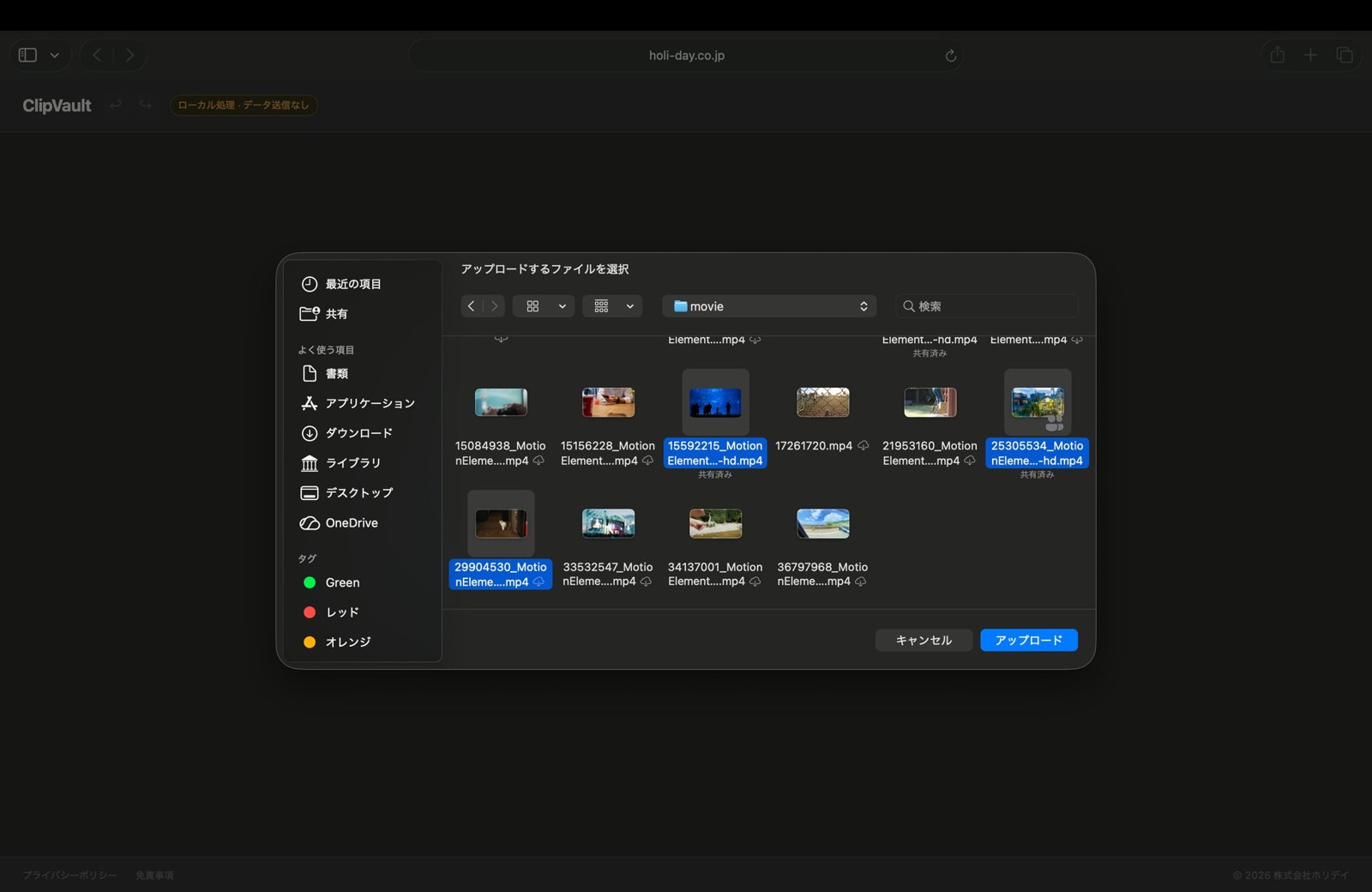Select the 25305534_MotionElement-hd.mp4 thumbnail
The height and width of the screenshot is (892, 1372).
pyautogui.click(x=1038, y=402)
